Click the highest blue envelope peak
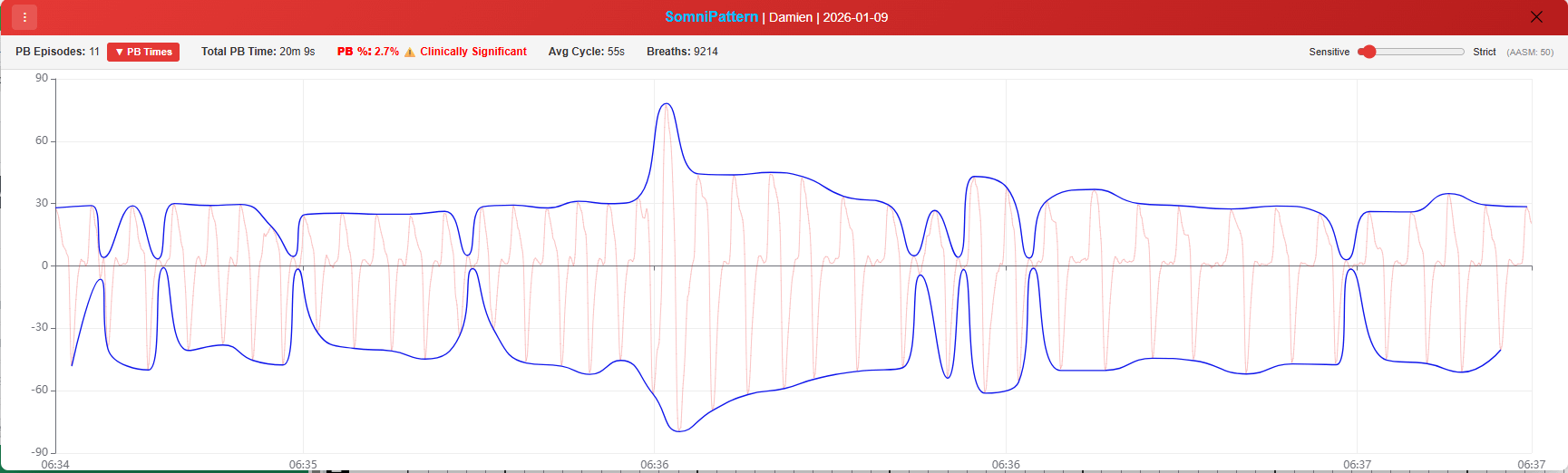The width and height of the screenshot is (1568, 473). 667,104
